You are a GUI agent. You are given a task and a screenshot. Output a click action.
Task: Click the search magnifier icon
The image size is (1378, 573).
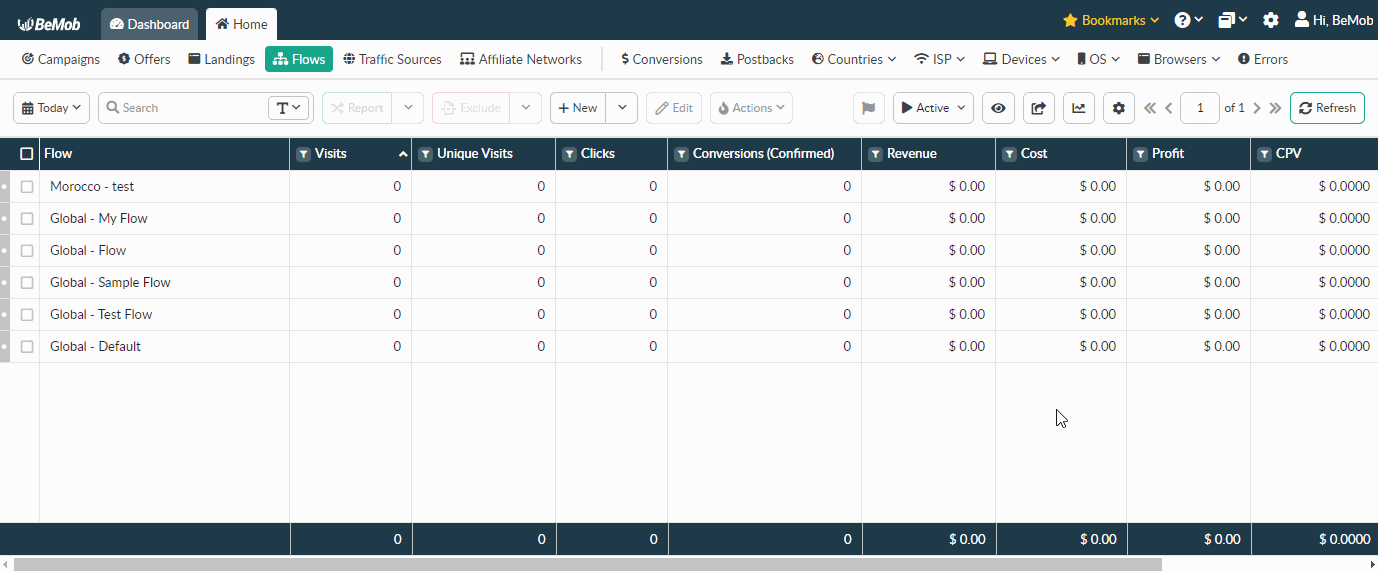pyautogui.click(x=113, y=108)
